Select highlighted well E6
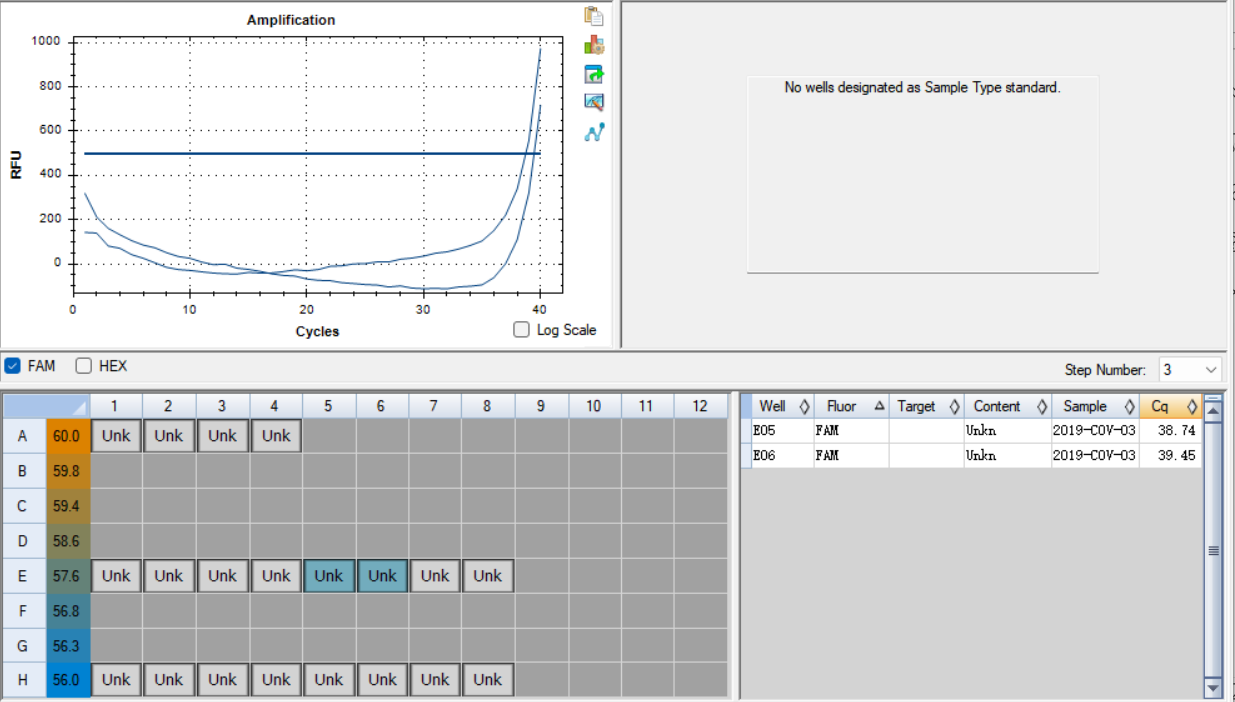 click(x=382, y=576)
